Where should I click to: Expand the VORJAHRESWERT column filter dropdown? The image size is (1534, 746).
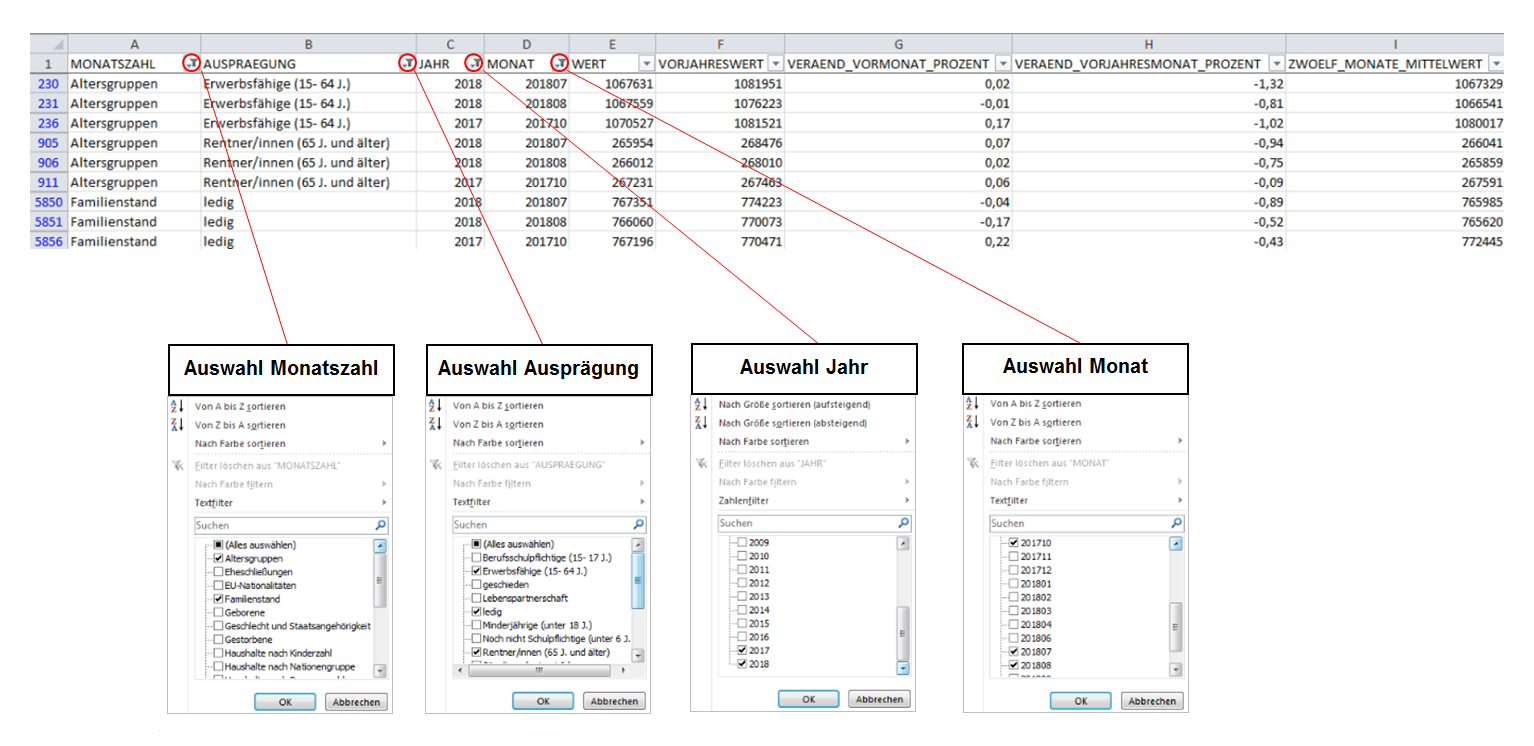coord(774,64)
